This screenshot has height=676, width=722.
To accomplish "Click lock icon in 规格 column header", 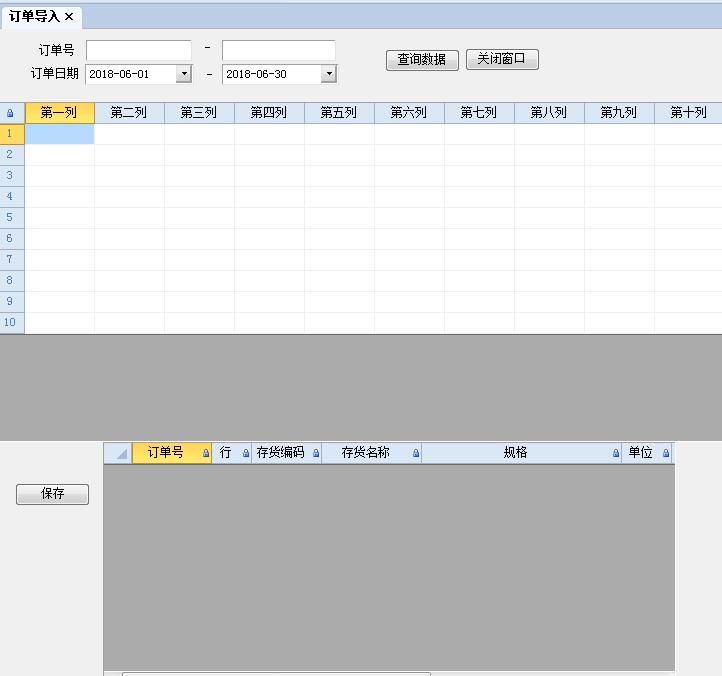I will point(616,453).
